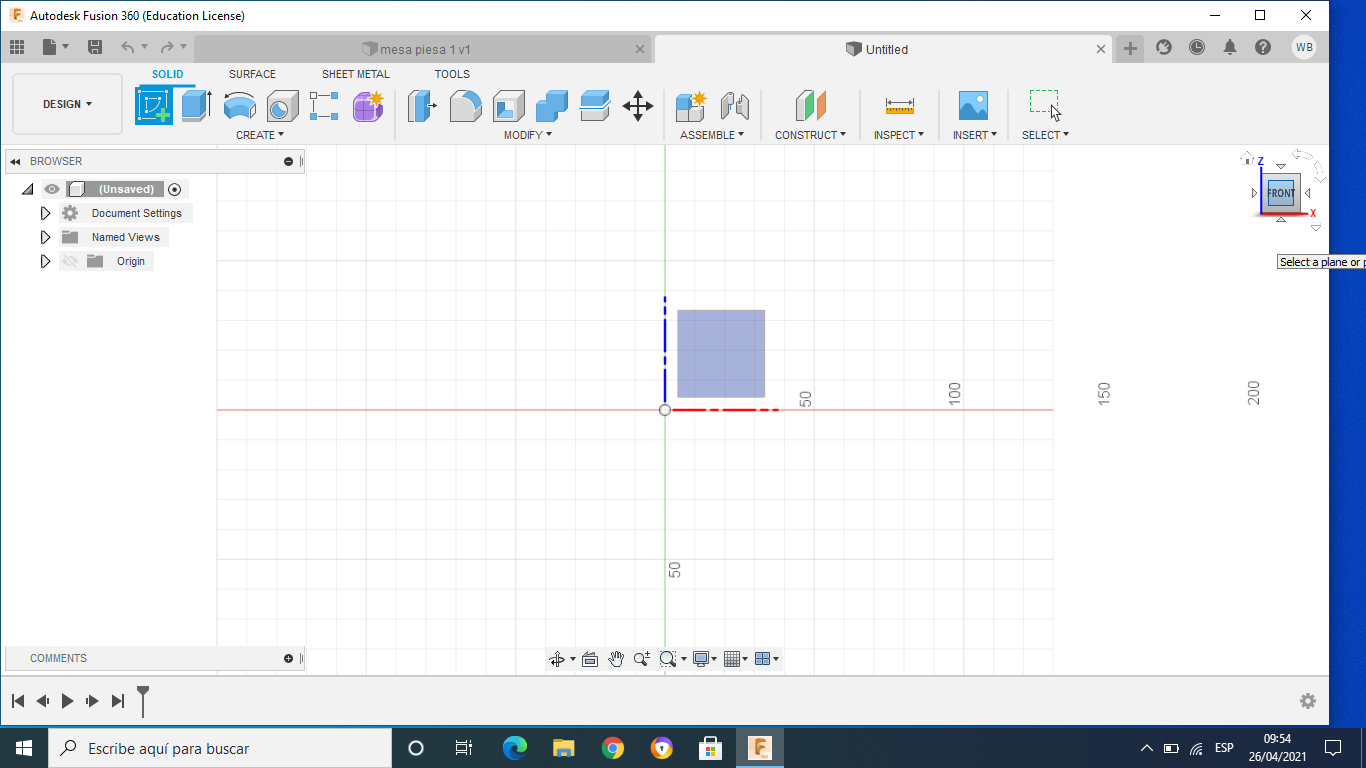Open the CONSTRUCT dropdown menu
The width and height of the screenshot is (1366, 768).
pos(810,135)
